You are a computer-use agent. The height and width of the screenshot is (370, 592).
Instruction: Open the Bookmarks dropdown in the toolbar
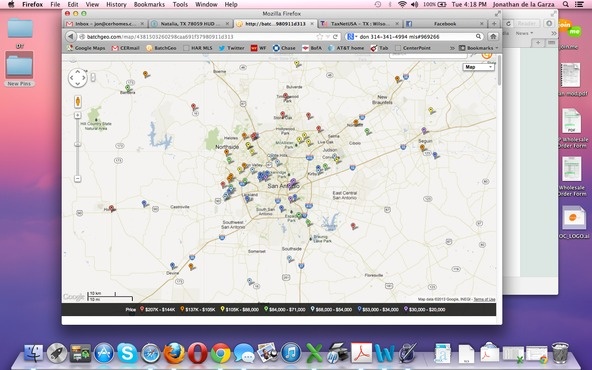pos(478,48)
